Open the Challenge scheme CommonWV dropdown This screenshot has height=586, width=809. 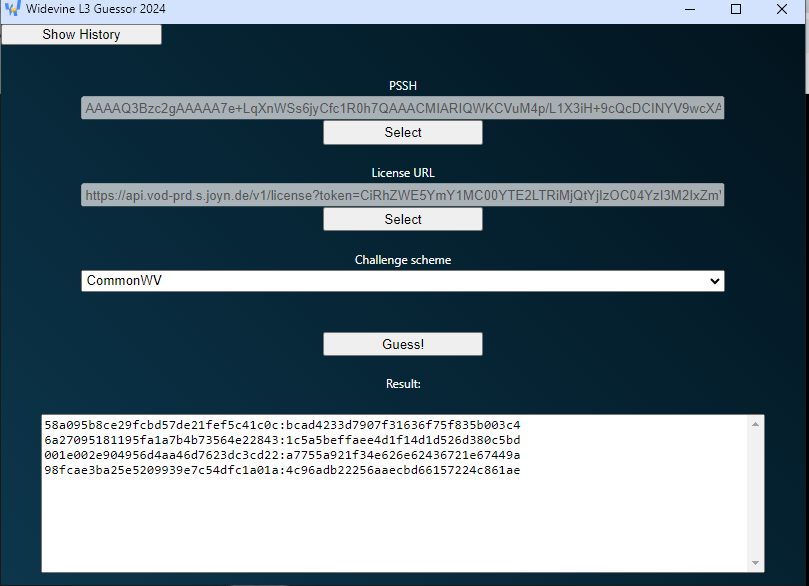pyautogui.click(x=402, y=281)
